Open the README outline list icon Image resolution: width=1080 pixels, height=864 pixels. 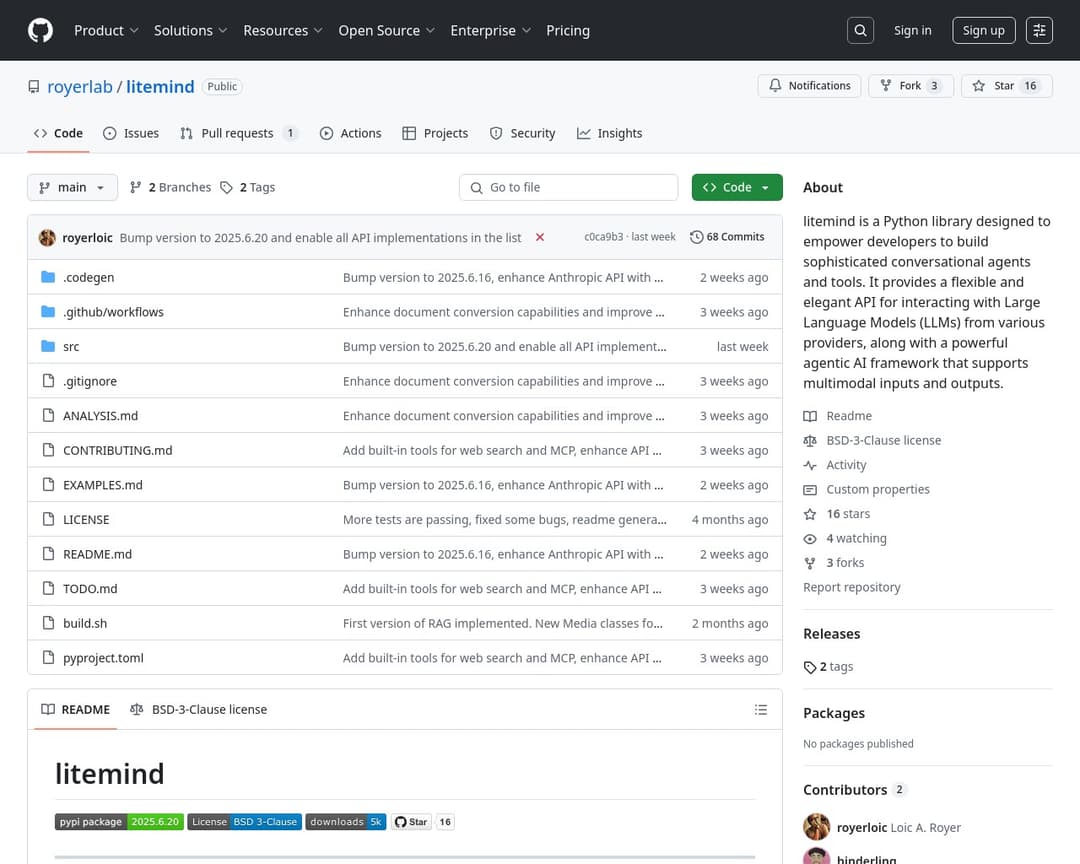click(760, 710)
